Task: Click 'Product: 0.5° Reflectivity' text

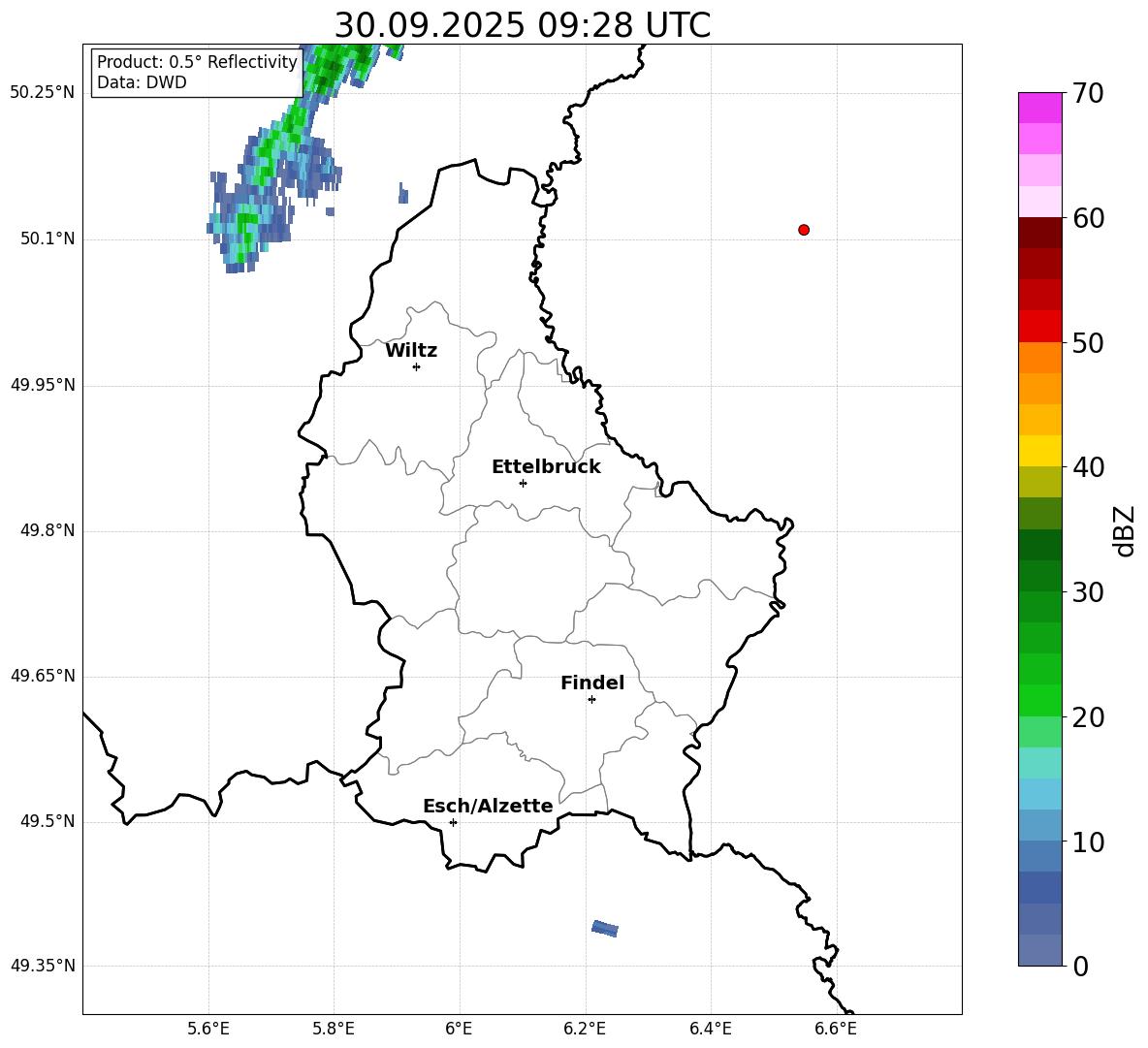Action: (x=197, y=62)
